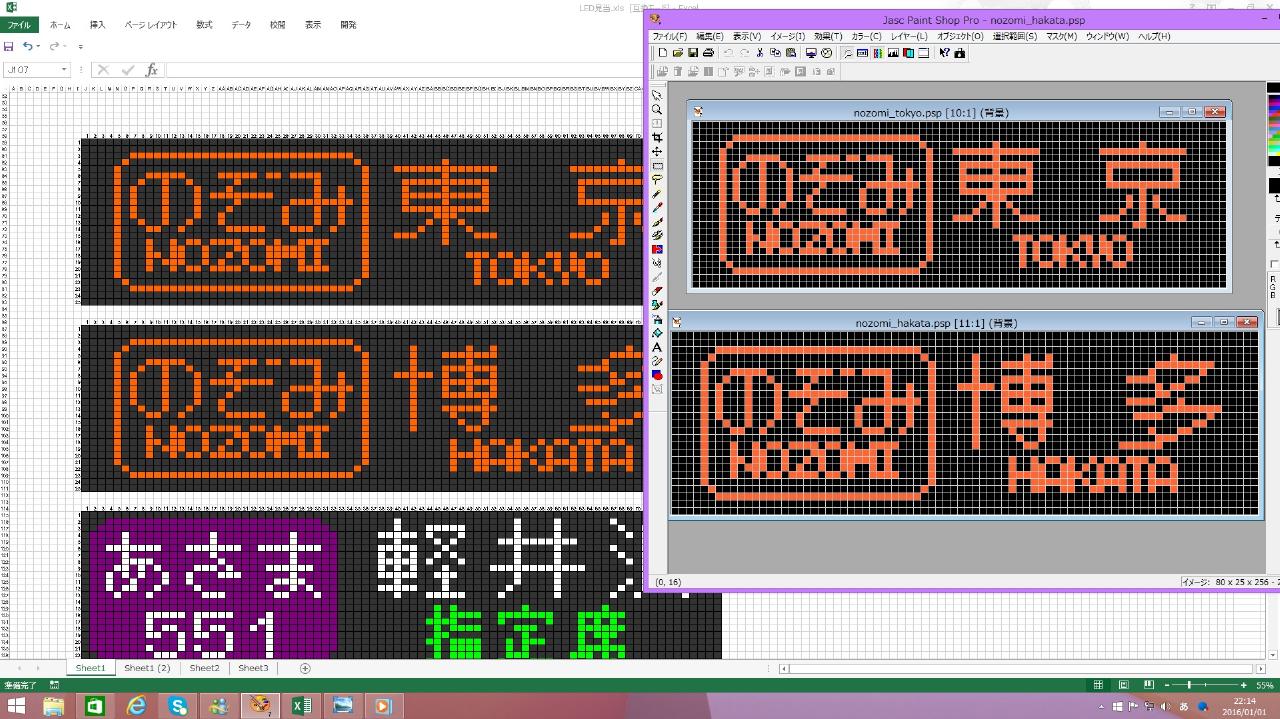The image size is (1280, 719).
Task: Select the Crop tool
Action: [x=657, y=138]
